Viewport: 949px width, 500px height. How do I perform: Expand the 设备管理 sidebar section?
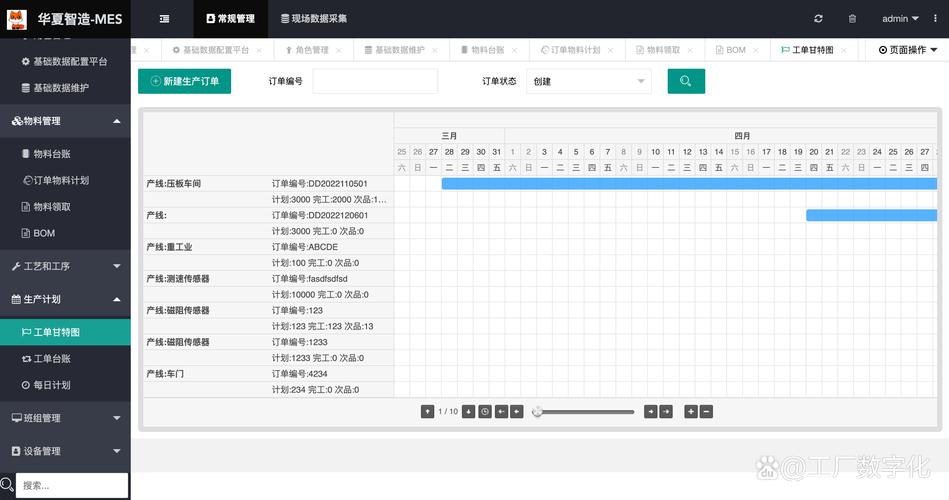pyautogui.click(x=65, y=451)
